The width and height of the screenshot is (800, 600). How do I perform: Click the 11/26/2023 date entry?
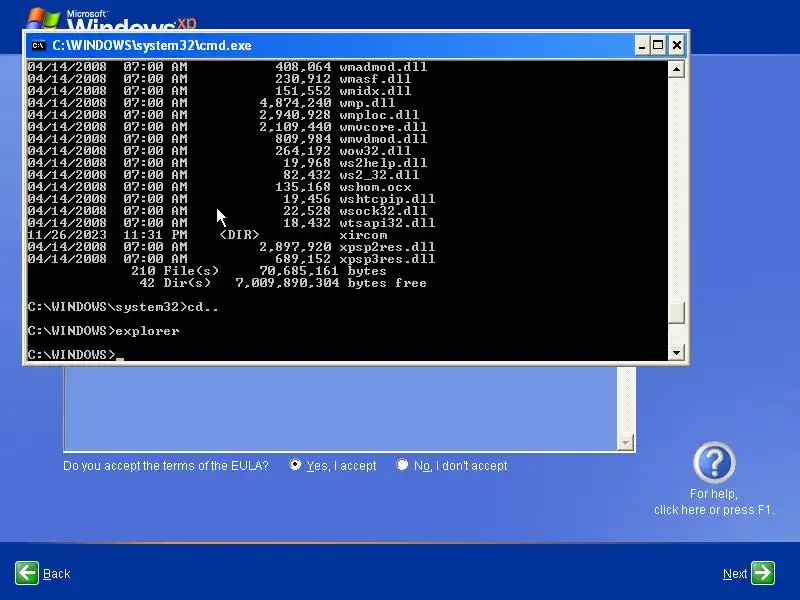[67, 235]
